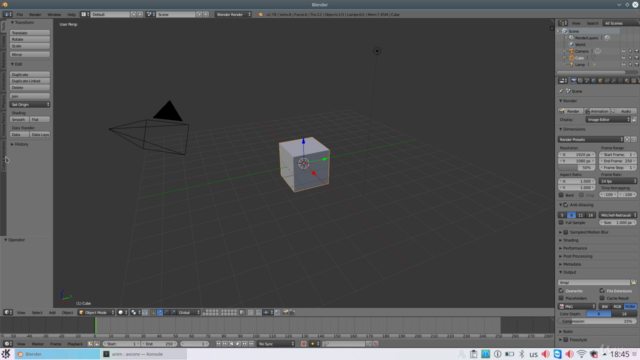The width and height of the screenshot is (640, 360).
Task: Toggle Cube renderability camera icon in outliner
Action: pos(636,58)
